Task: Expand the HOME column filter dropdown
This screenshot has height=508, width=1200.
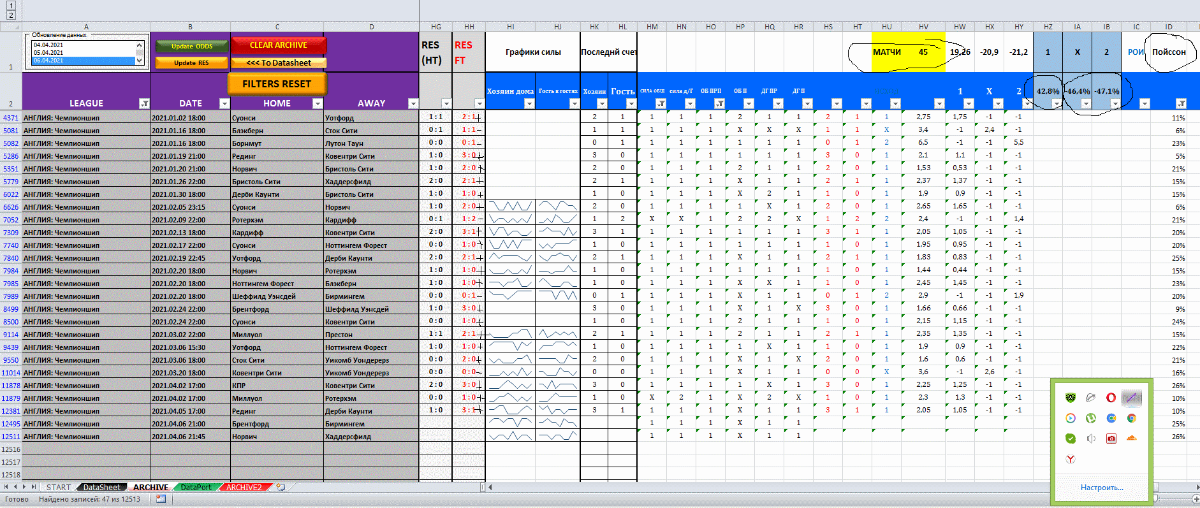Action: coord(318,103)
